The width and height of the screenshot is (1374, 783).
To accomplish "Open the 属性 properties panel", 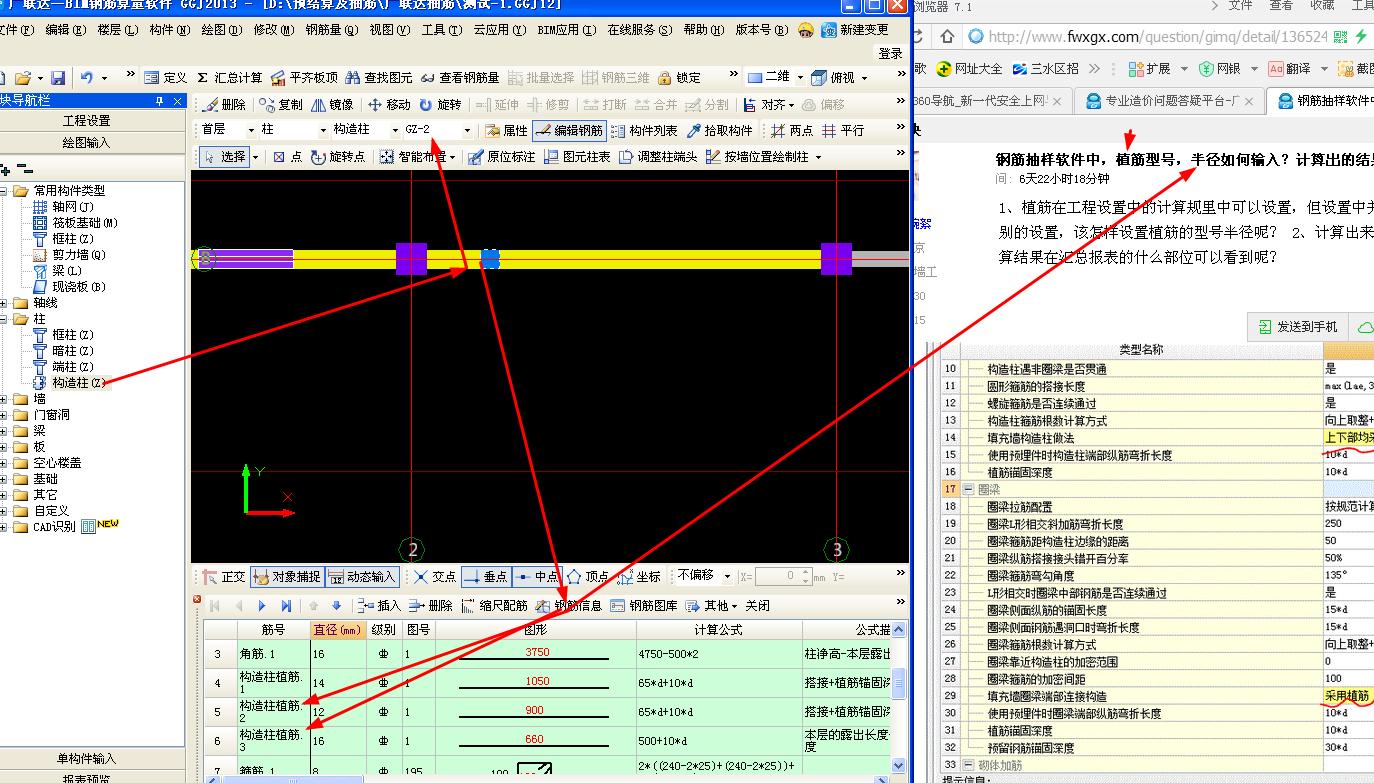I will click(x=506, y=130).
